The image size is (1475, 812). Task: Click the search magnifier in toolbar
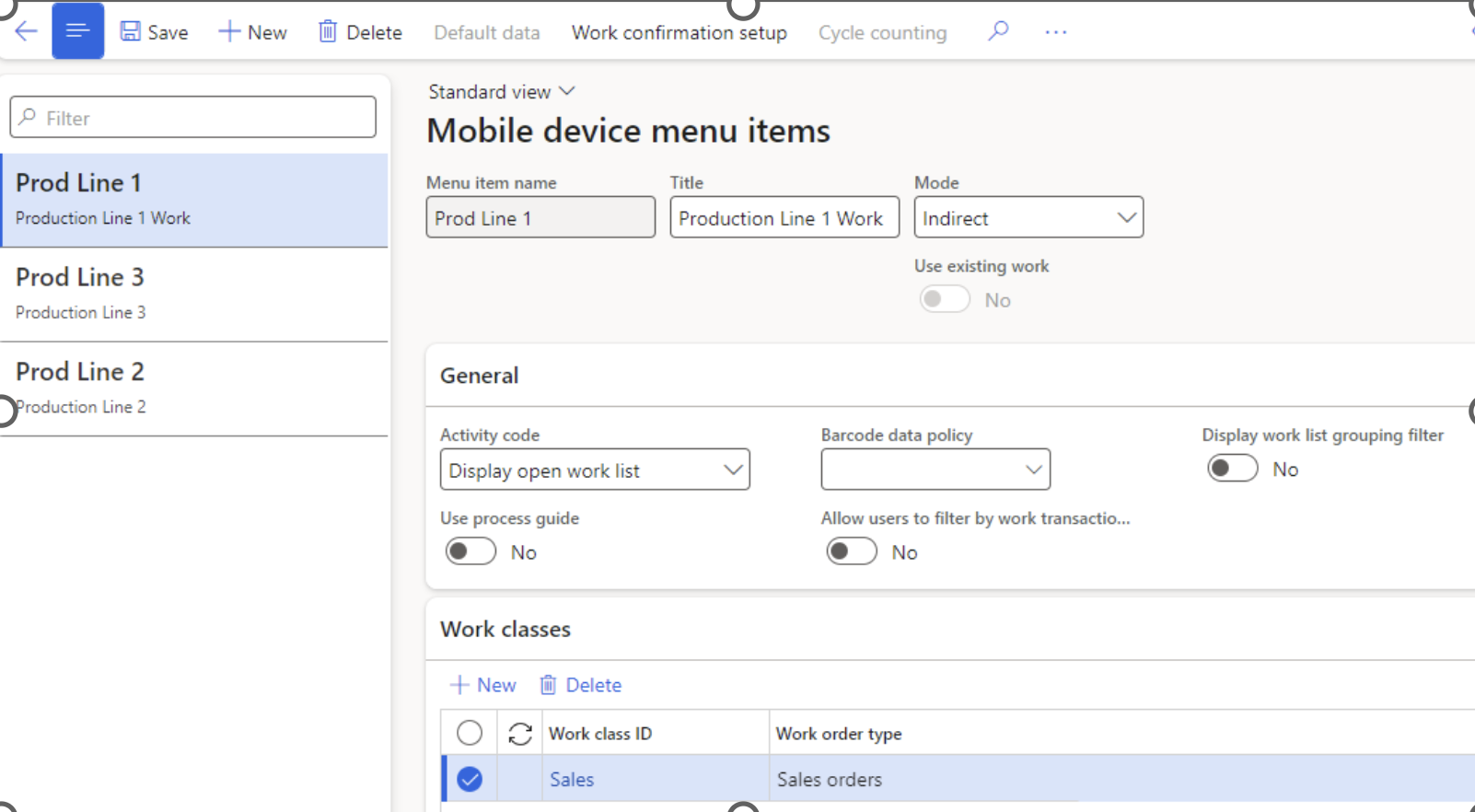[x=998, y=31]
